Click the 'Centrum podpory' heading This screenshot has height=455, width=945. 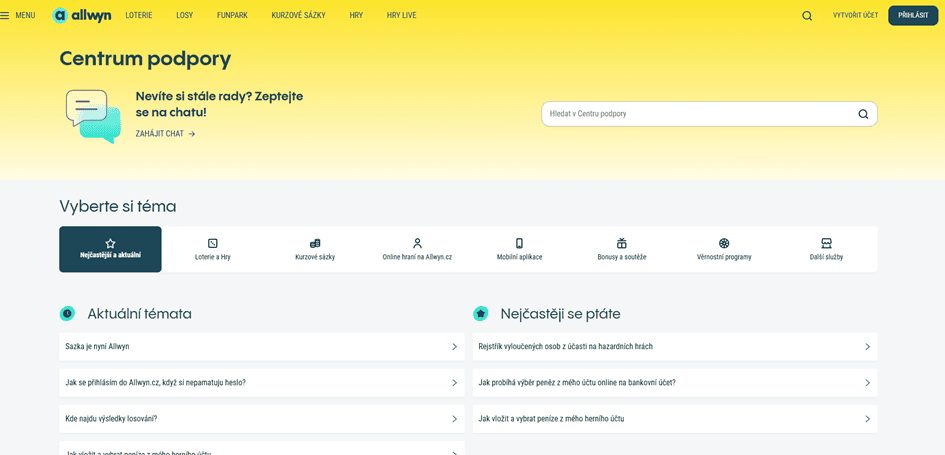coord(145,58)
